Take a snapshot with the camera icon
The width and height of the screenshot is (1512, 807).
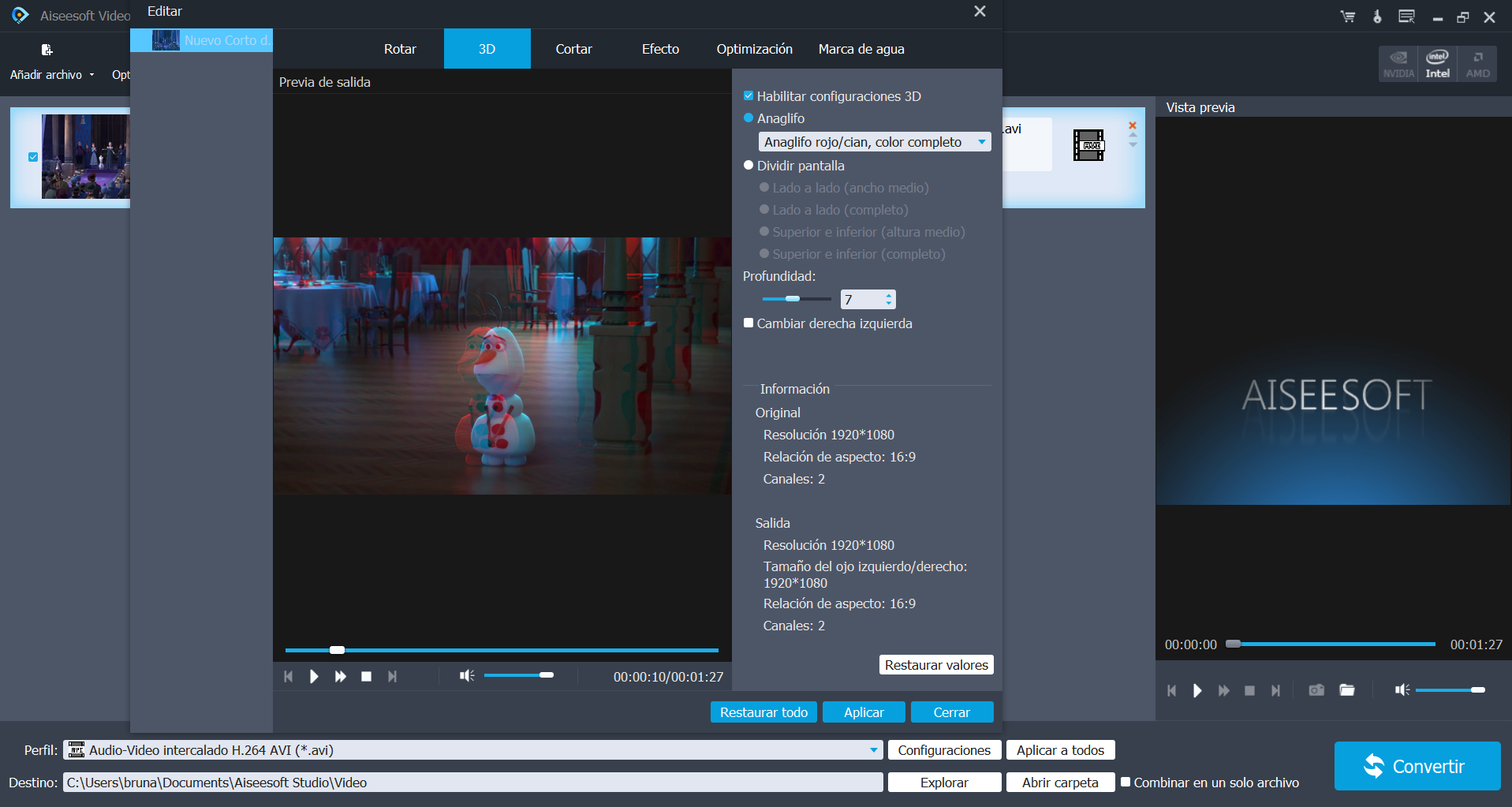[x=1316, y=690]
